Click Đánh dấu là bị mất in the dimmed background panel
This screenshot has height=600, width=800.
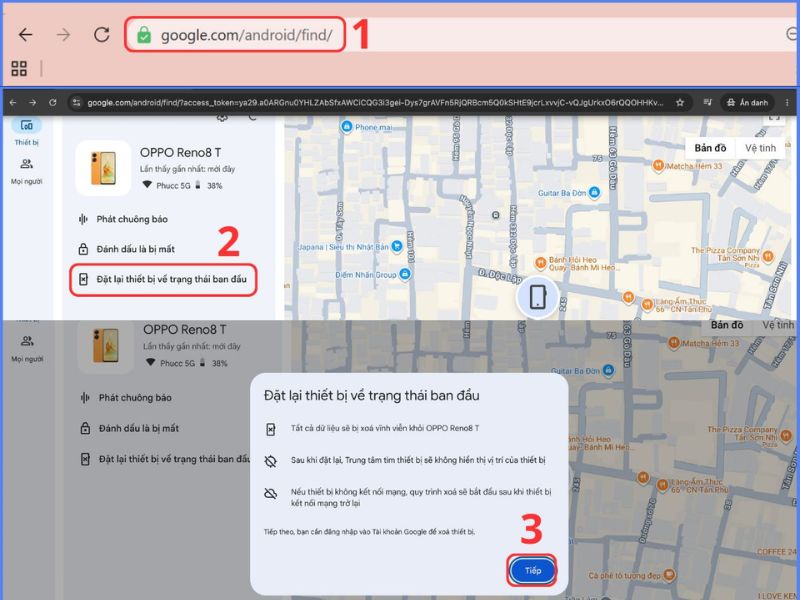[139, 428]
